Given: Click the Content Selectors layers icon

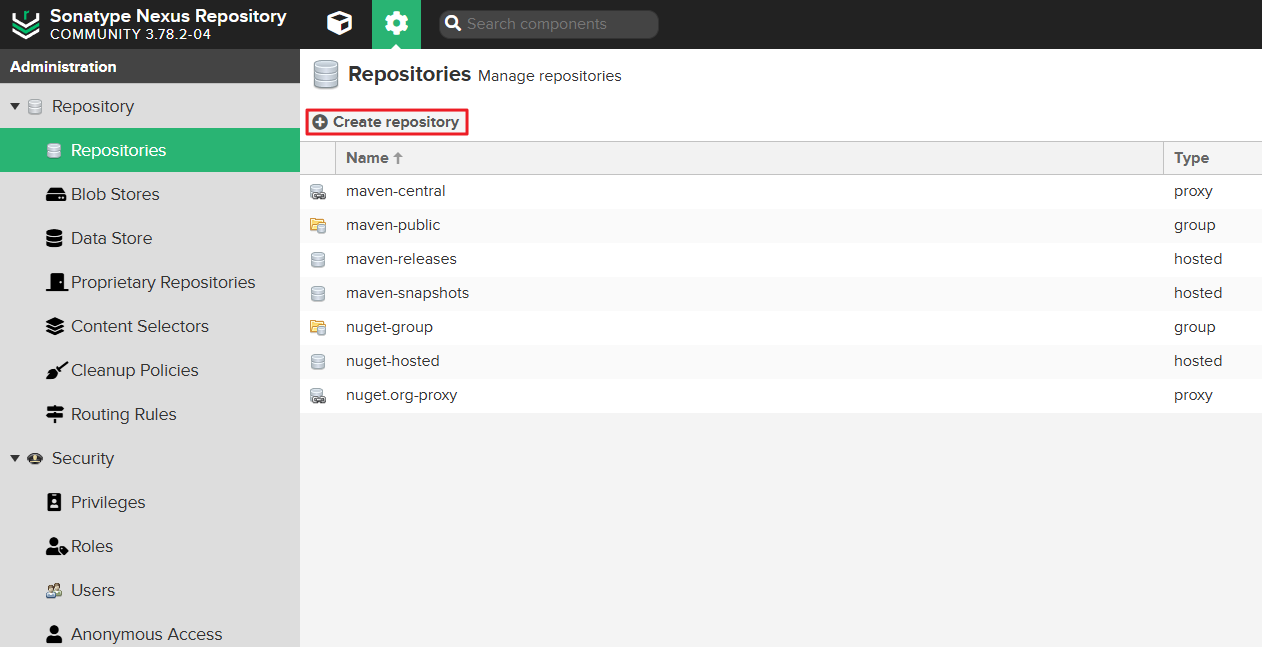Looking at the screenshot, I should tap(55, 326).
